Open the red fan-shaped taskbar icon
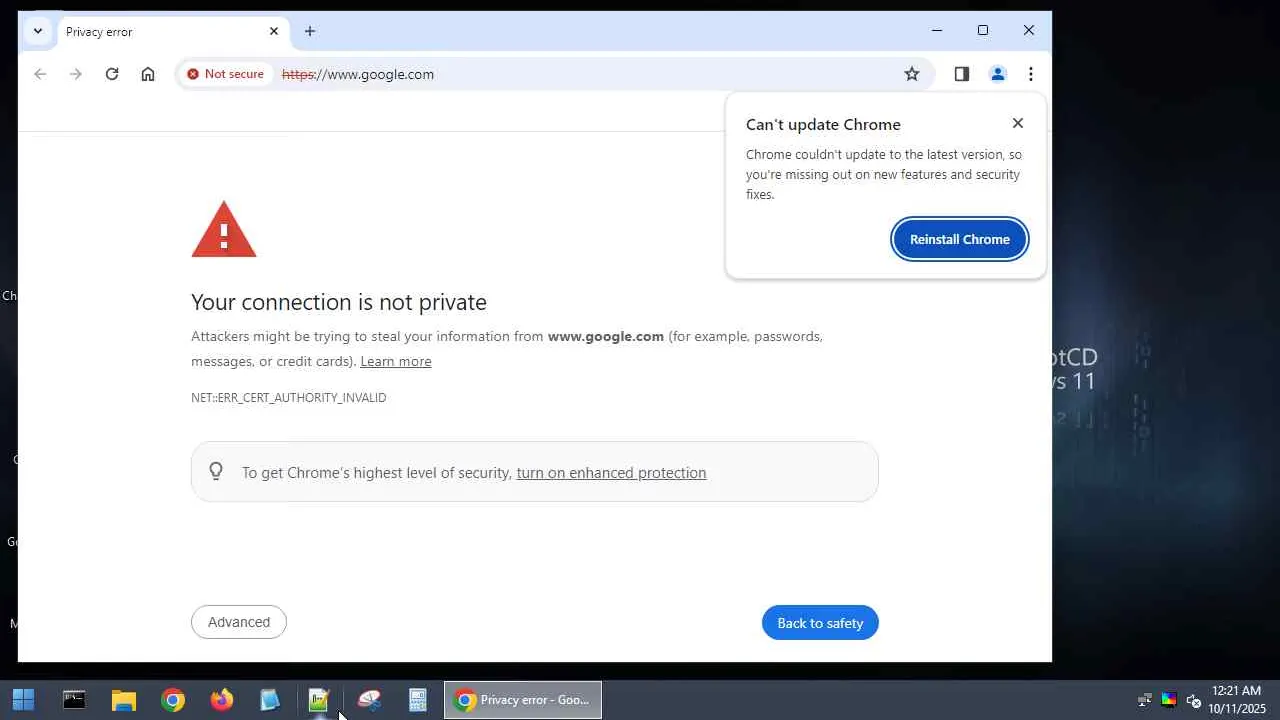Screen dimensions: 1280x720 [369, 700]
